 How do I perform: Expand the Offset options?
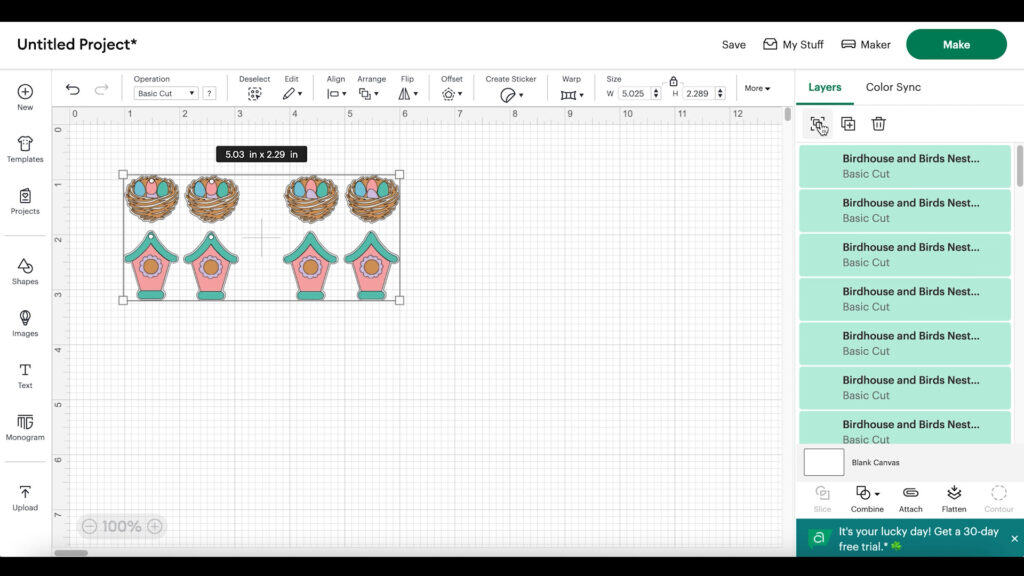[x=451, y=94]
